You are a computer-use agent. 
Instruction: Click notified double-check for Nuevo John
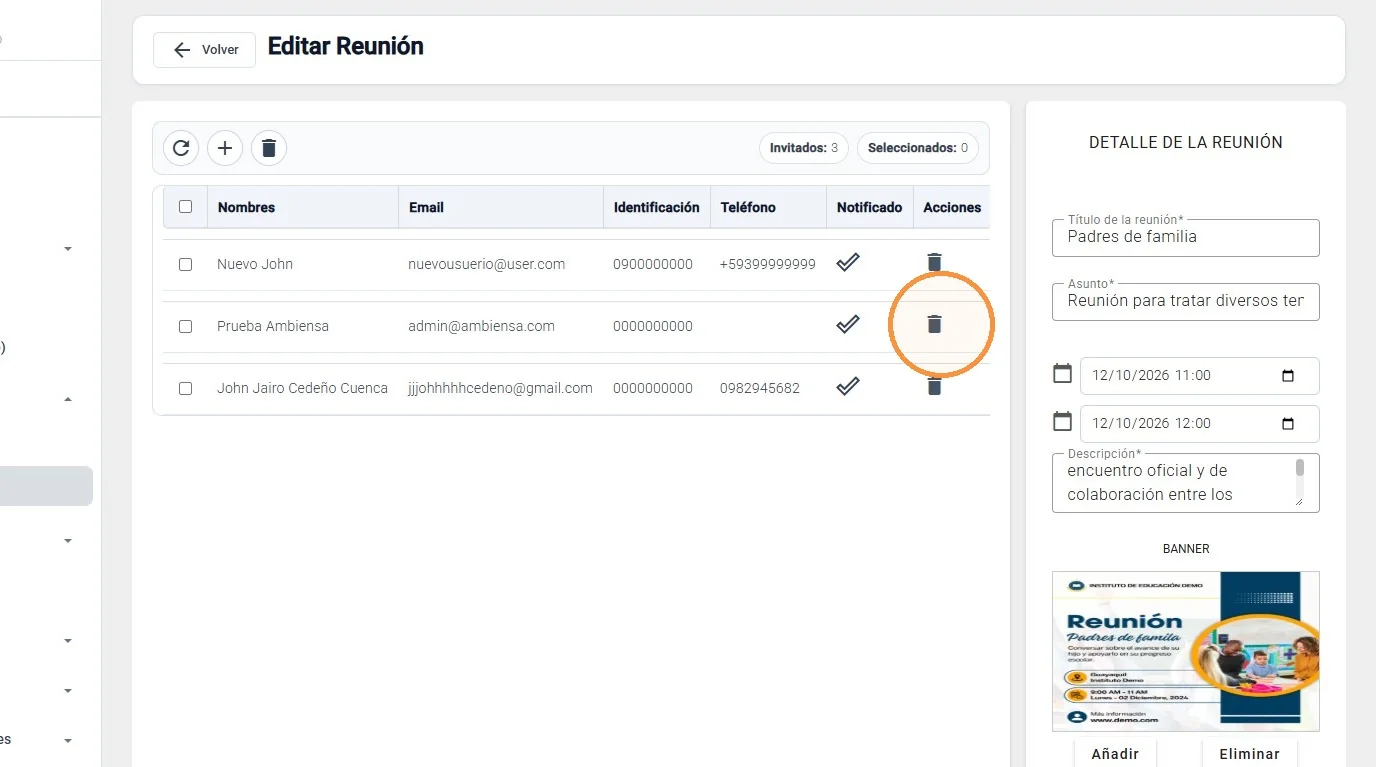tap(848, 263)
